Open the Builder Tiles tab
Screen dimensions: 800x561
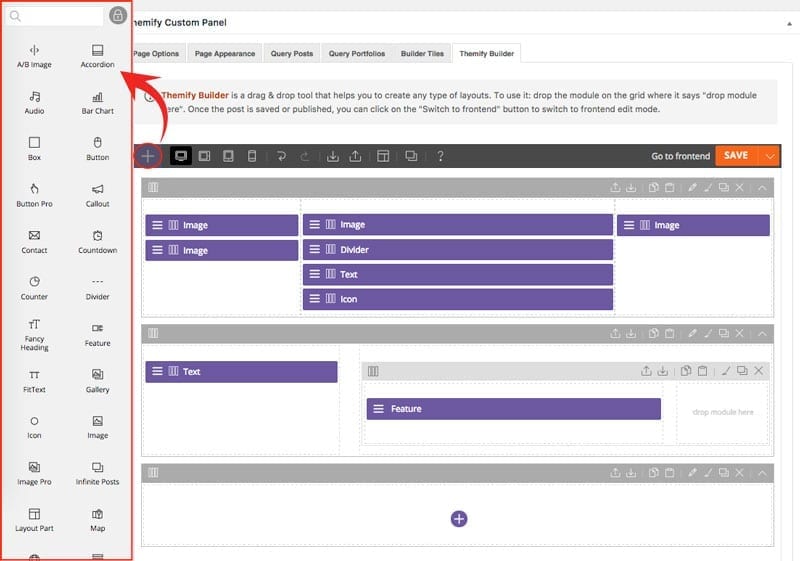(422, 54)
